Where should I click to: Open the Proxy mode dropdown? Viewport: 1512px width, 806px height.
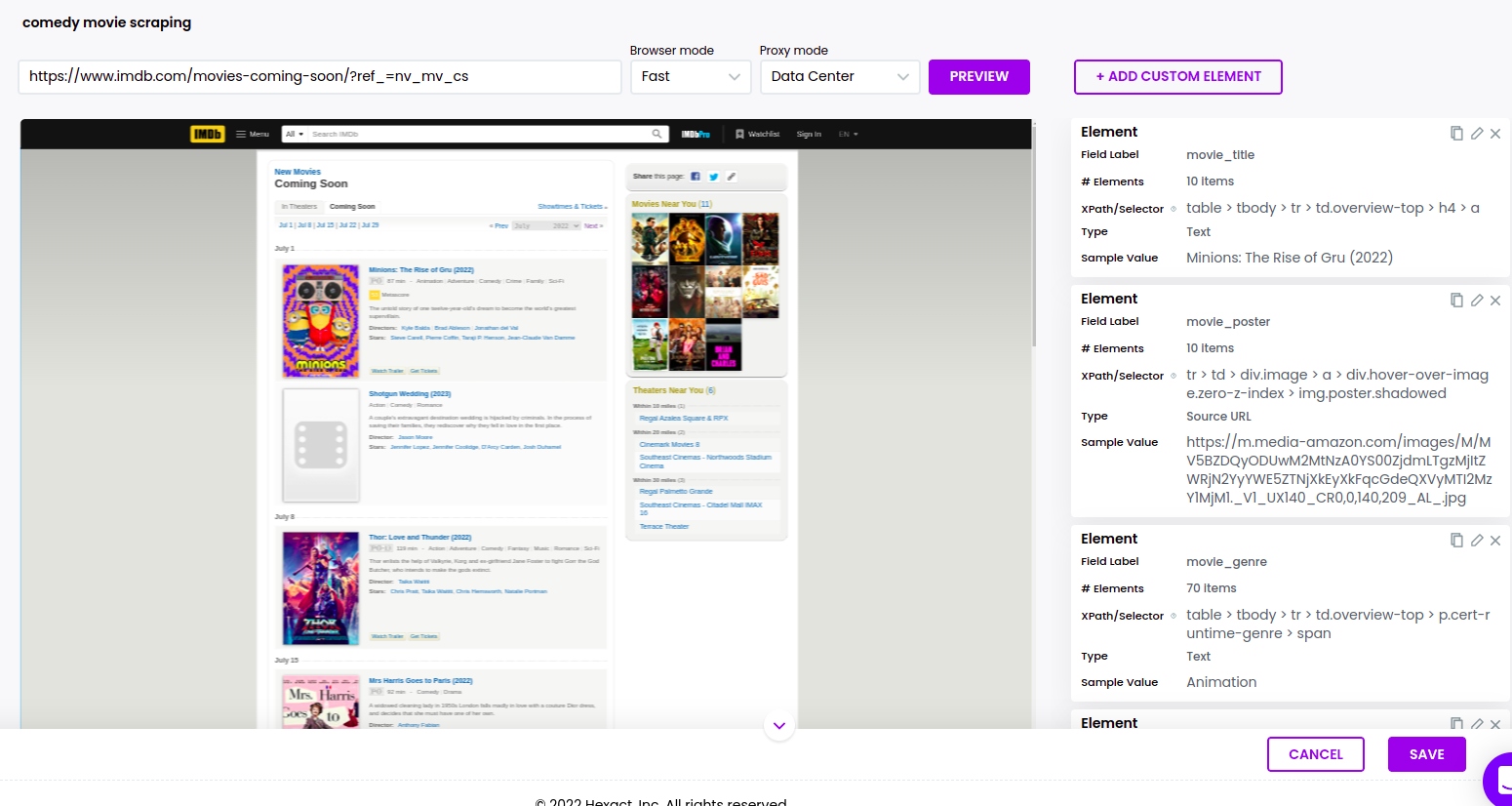(839, 76)
